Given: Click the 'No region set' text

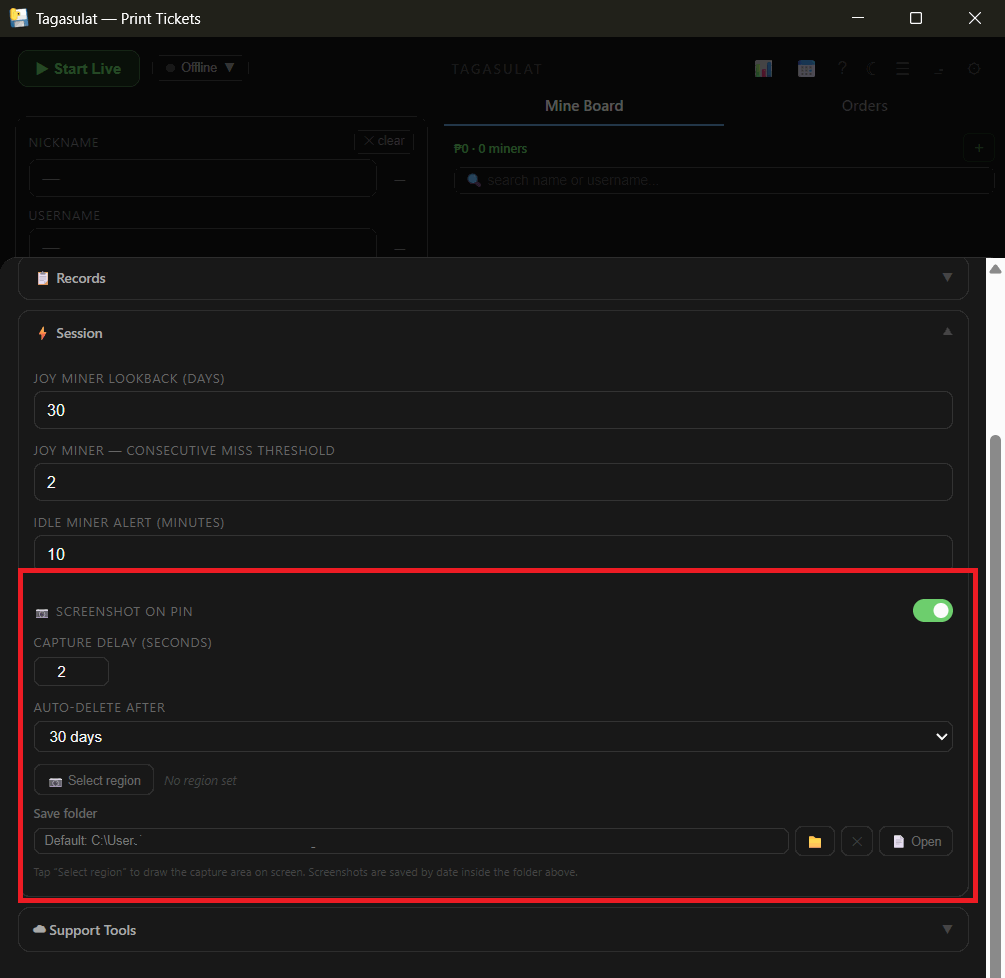Looking at the screenshot, I should click(201, 781).
